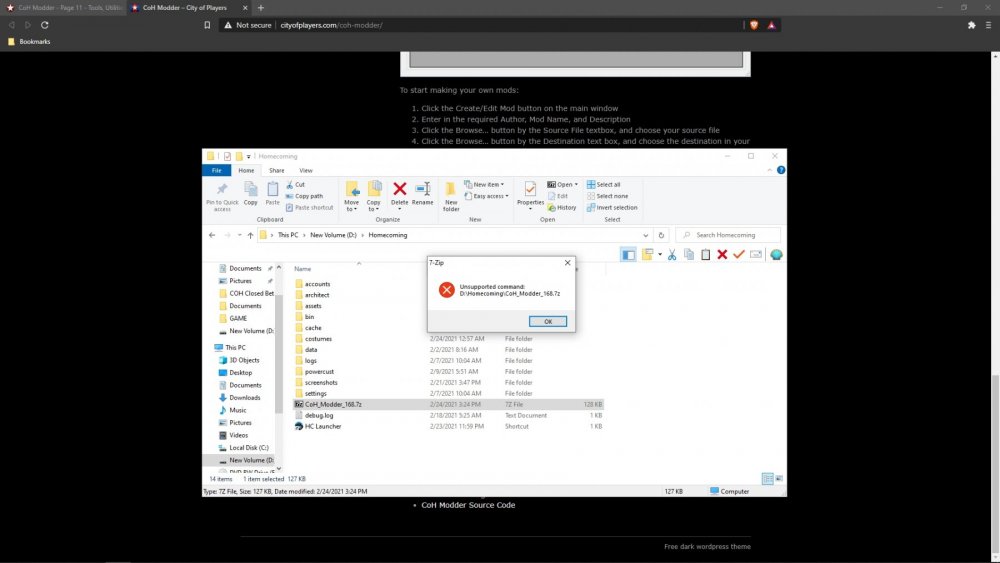Open the Share ribbon tab

coord(276,171)
